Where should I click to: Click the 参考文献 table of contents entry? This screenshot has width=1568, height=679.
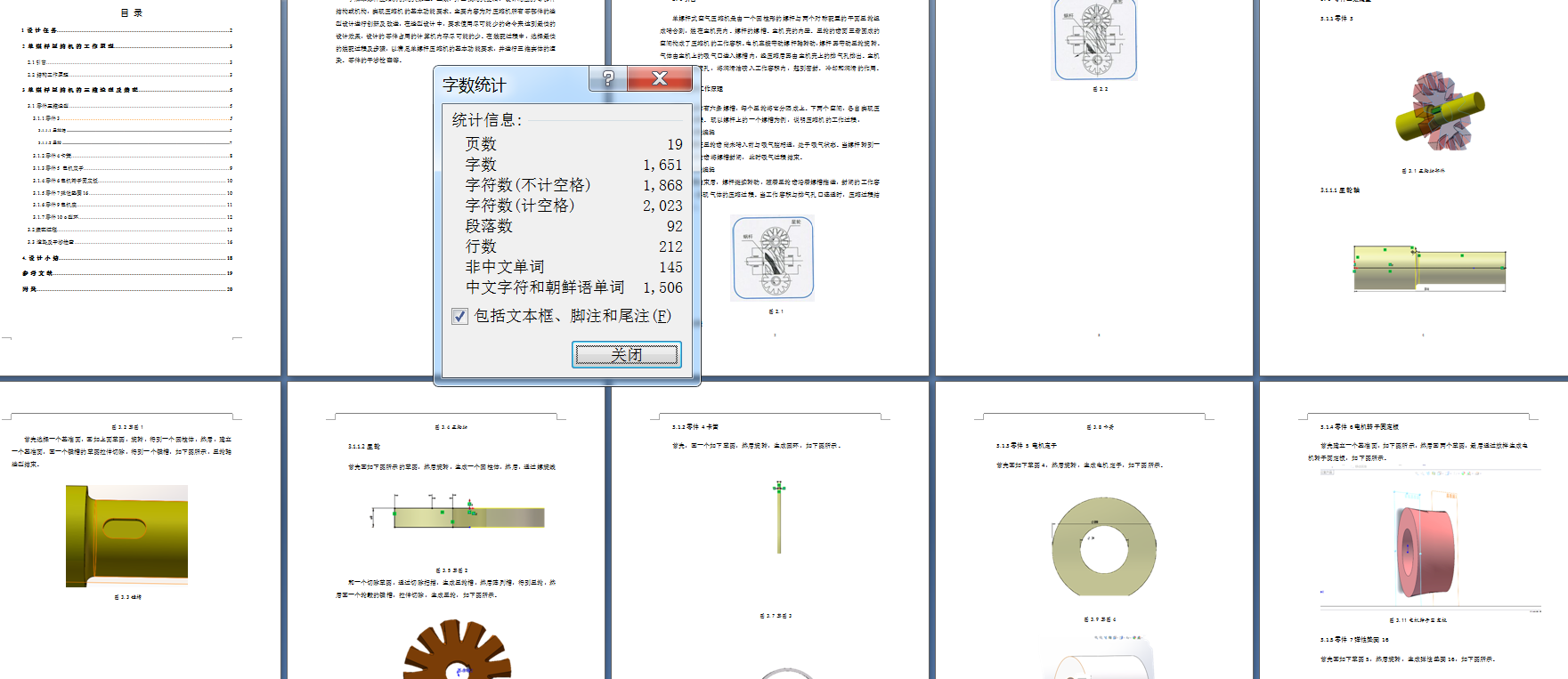point(127,273)
